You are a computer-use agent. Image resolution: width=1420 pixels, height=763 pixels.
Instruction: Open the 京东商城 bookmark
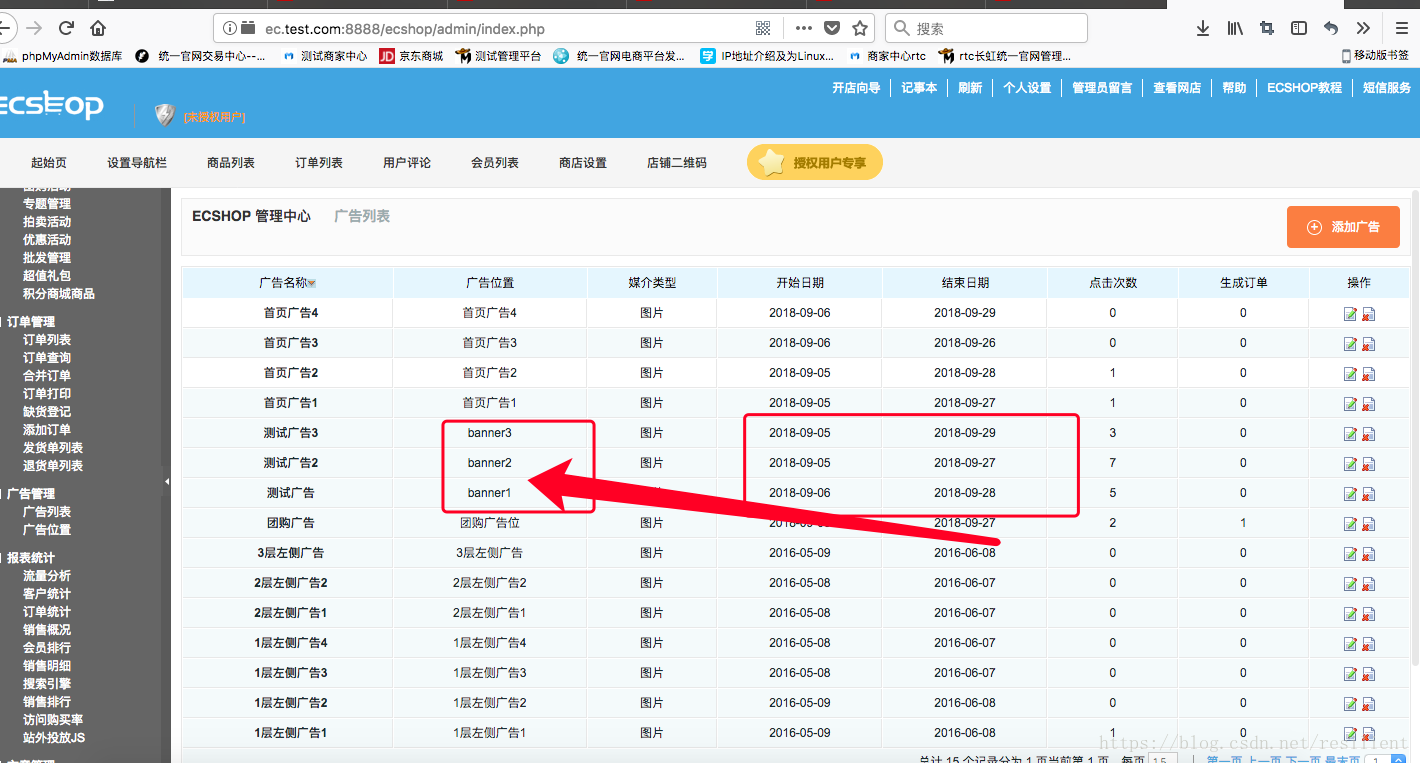pos(412,57)
